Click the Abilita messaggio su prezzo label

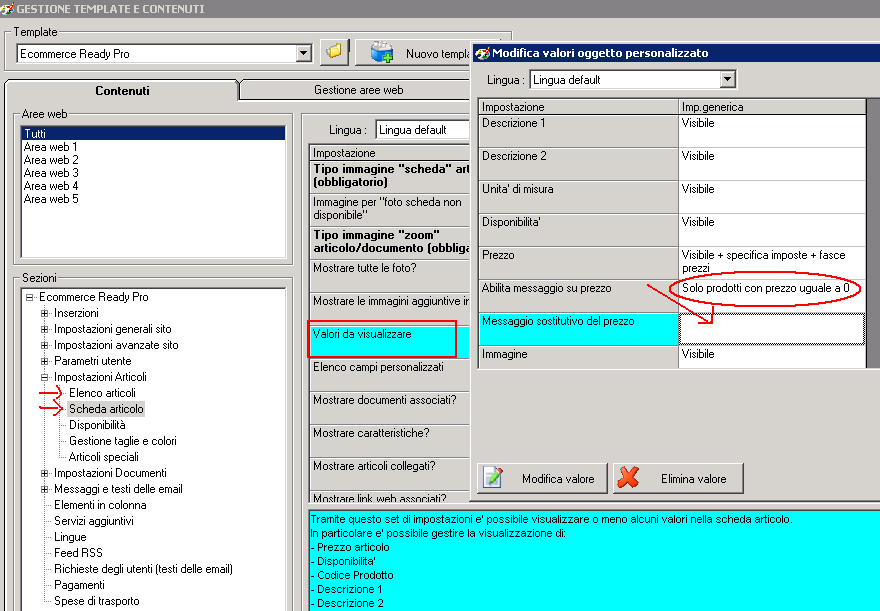pyautogui.click(x=546, y=288)
